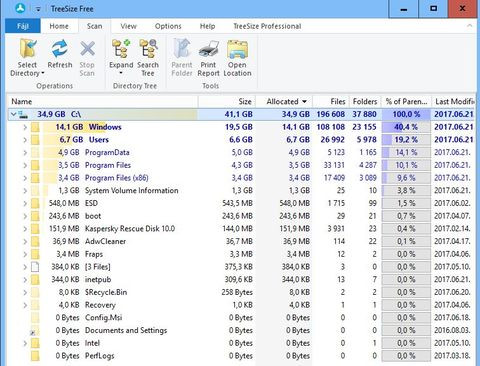Click the 40,4 % bar for Windows
The image size is (480, 366).
(406, 127)
